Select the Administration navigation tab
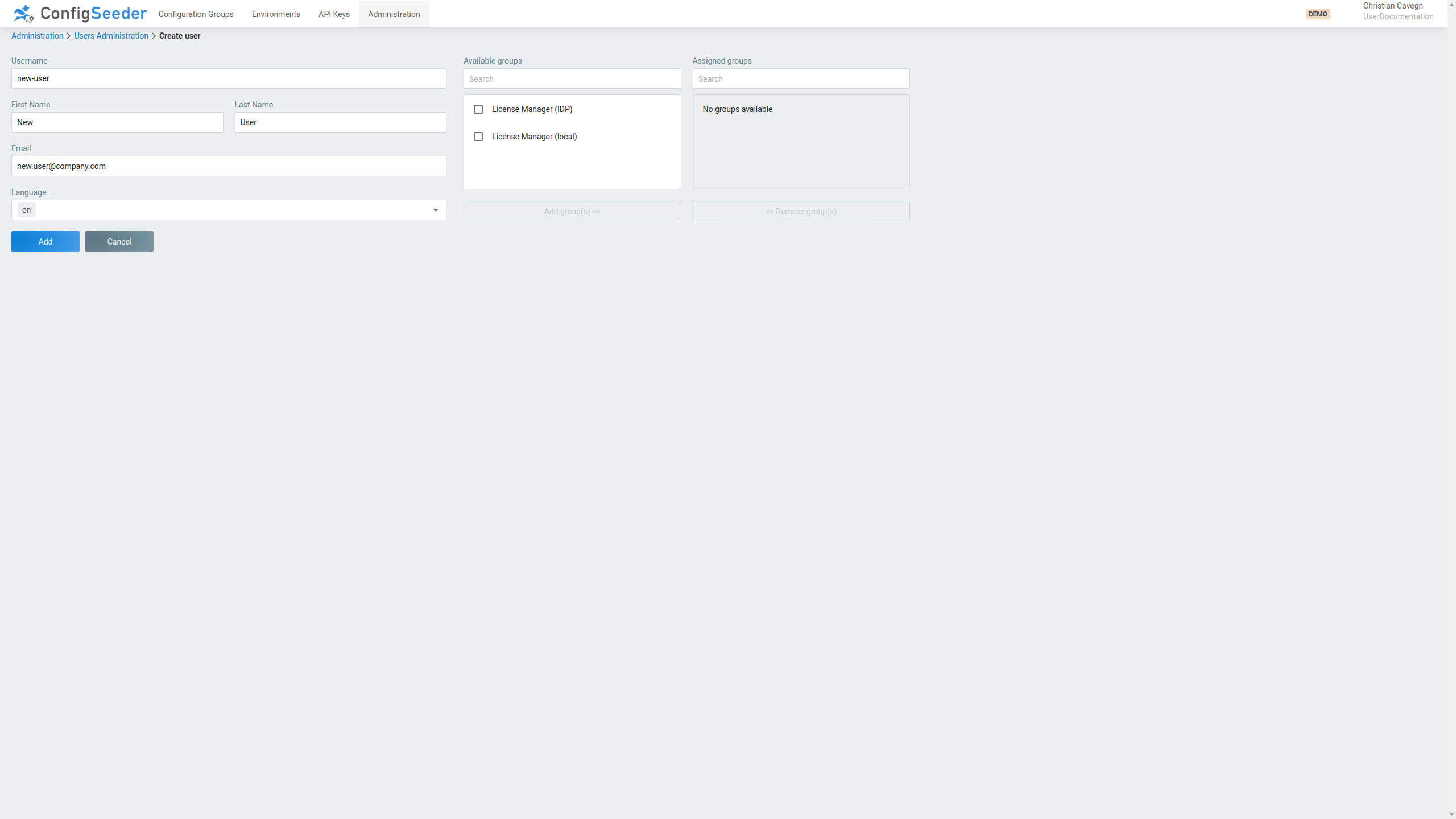 point(394,14)
